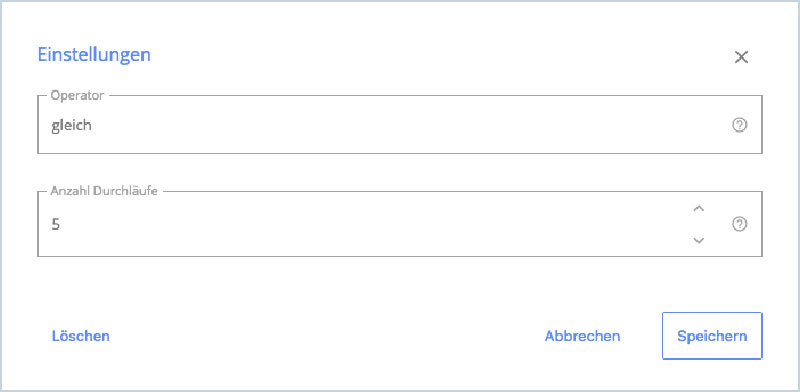
Task: Open the Operator dropdown showing gleich
Action: (x=399, y=125)
